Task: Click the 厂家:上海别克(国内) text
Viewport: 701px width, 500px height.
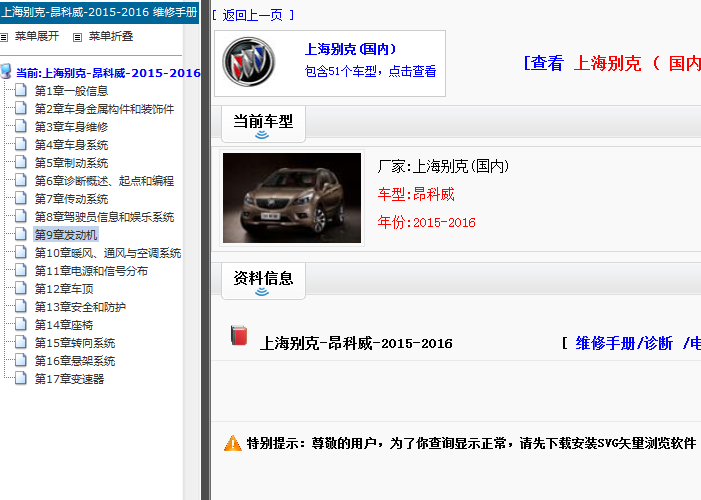Action: 443,166
